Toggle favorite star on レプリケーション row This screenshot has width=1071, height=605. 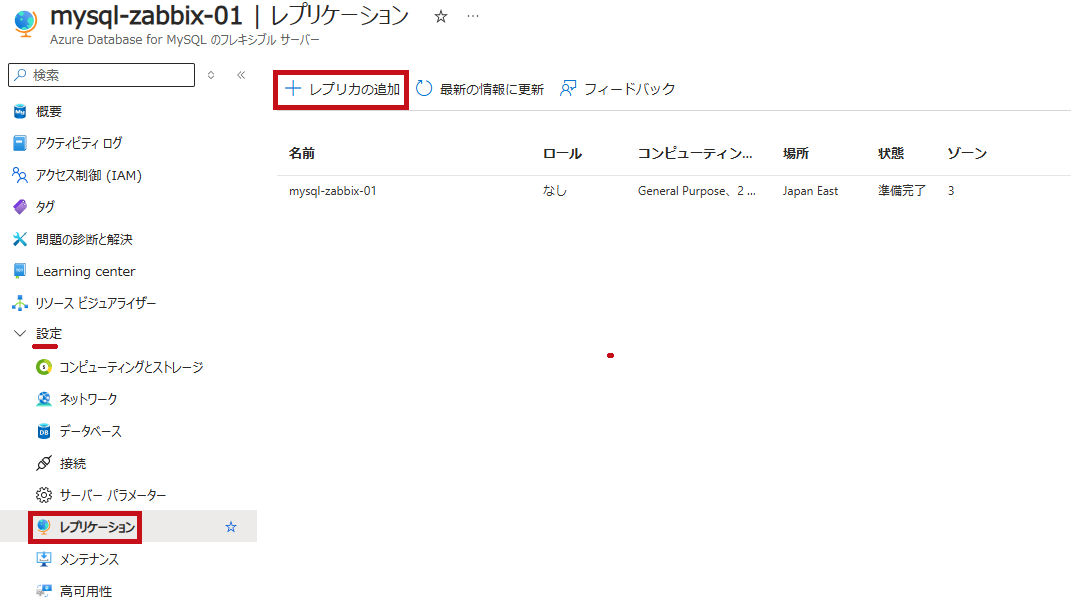pyautogui.click(x=231, y=527)
